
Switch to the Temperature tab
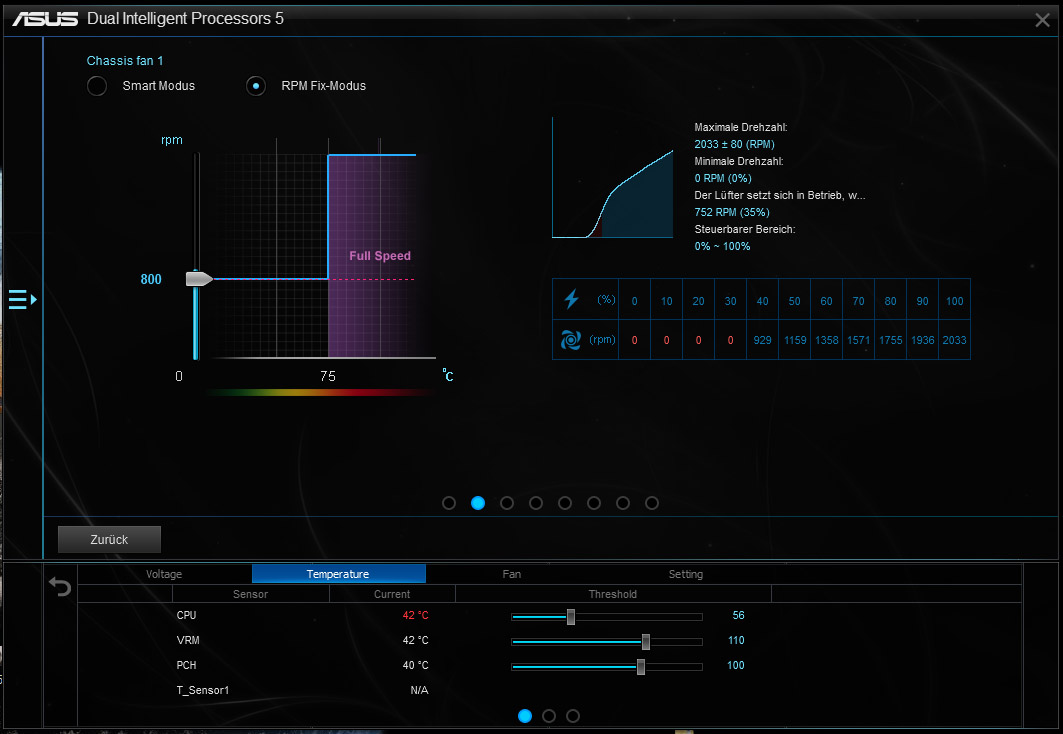[x=338, y=574]
